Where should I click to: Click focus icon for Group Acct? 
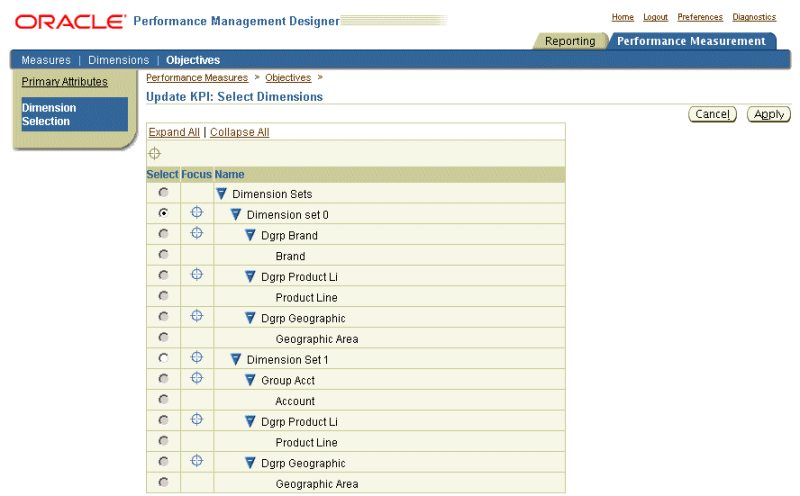click(x=196, y=379)
